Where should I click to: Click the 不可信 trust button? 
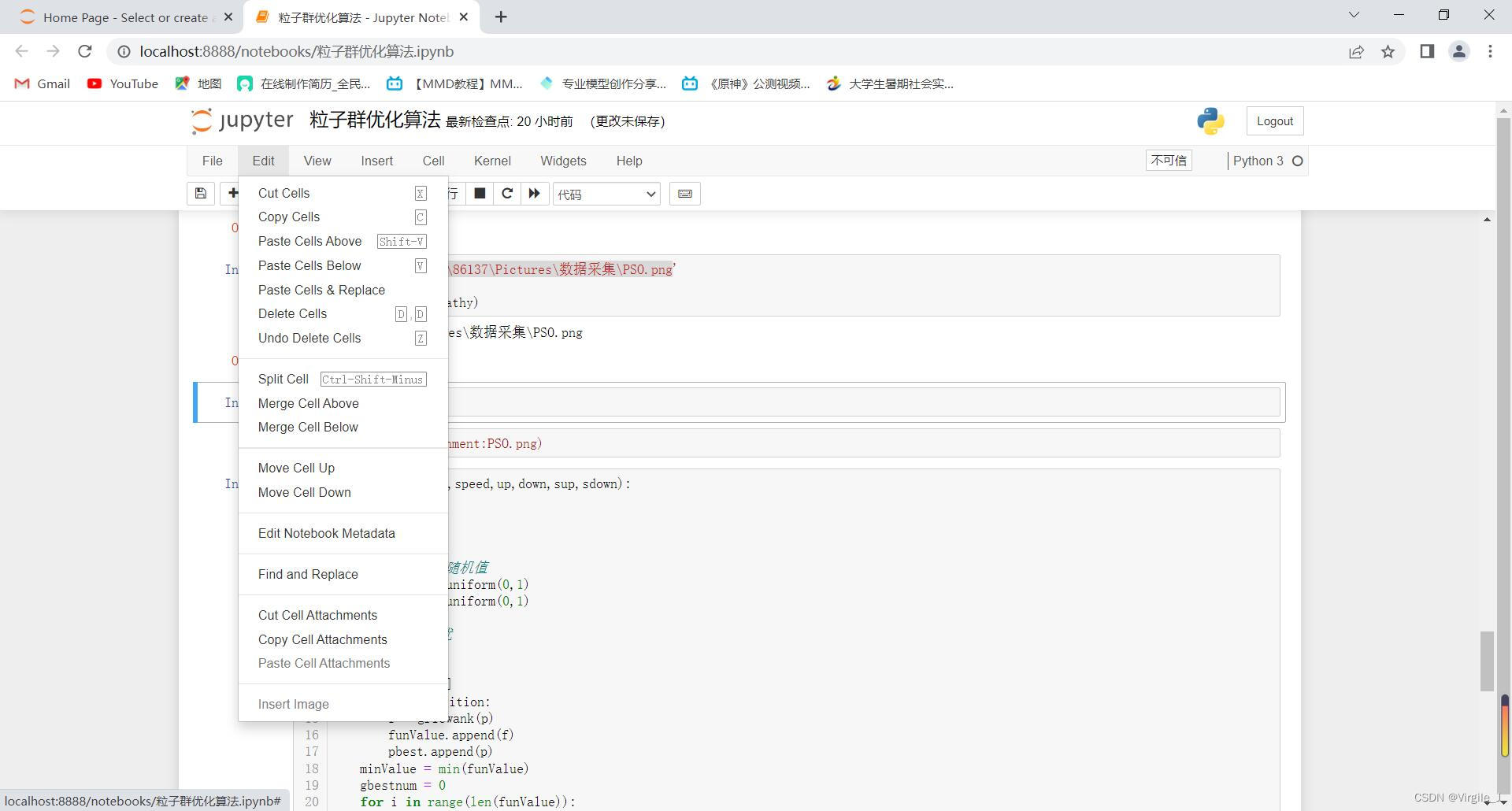(x=1169, y=161)
